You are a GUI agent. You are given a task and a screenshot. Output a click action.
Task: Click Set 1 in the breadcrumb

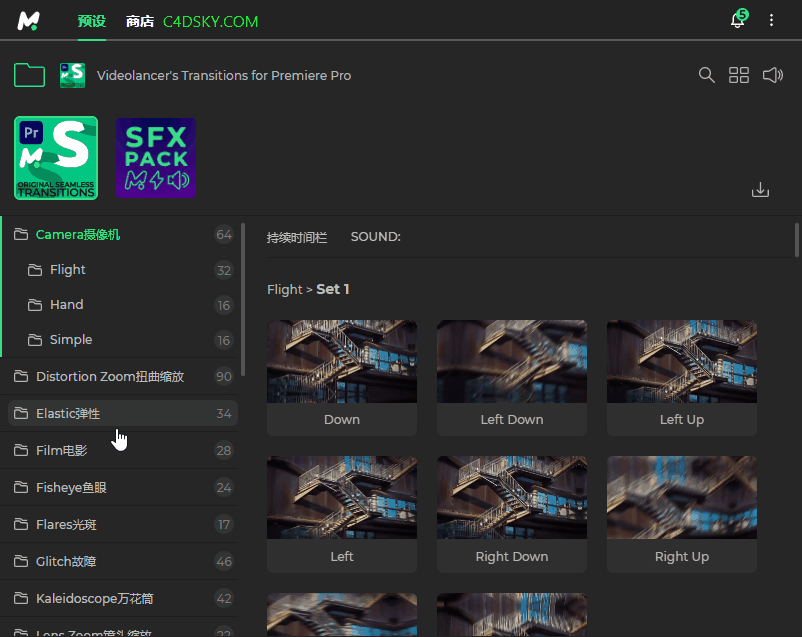[x=332, y=289]
